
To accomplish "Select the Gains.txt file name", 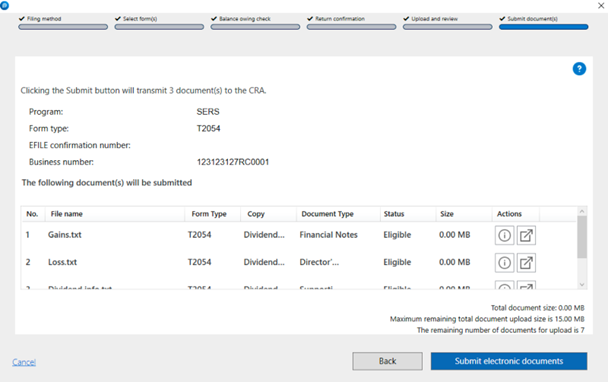I will click(x=65, y=235).
